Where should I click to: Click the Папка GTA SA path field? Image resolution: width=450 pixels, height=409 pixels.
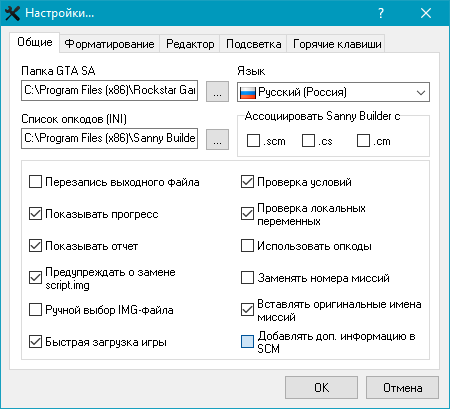110,90
